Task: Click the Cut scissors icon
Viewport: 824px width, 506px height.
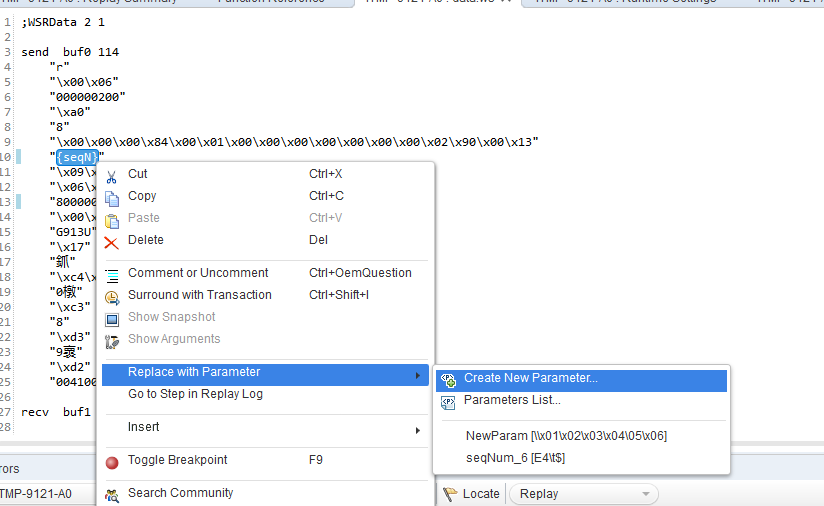Action: (x=112, y=175)
